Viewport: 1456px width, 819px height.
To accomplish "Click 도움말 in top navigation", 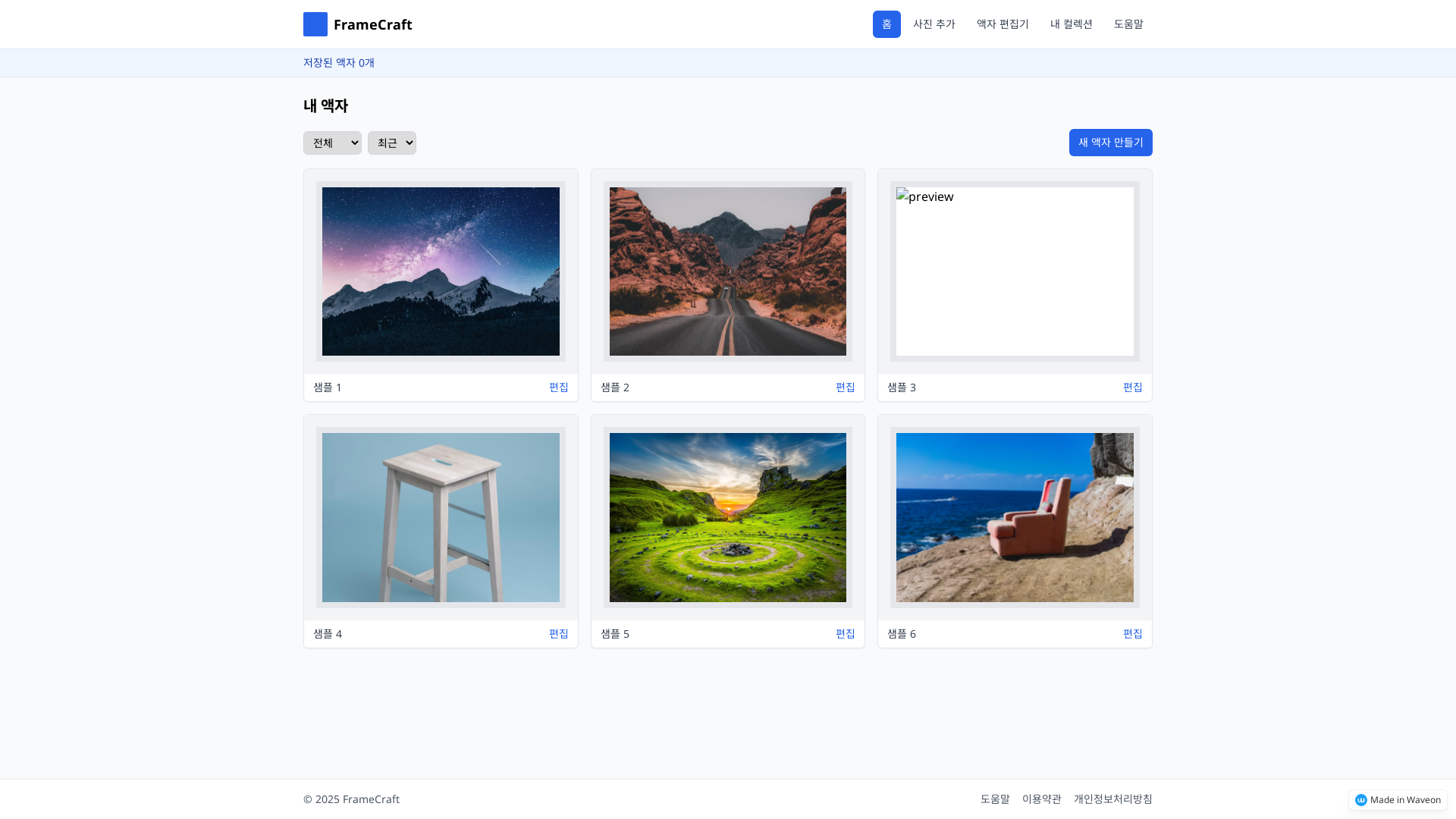I will pos(1128,24).
